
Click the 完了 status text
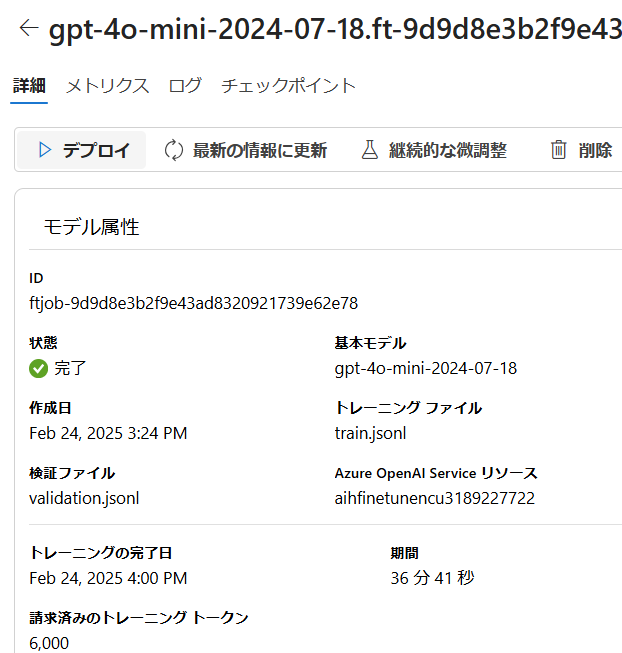click(x=70, y=368)
